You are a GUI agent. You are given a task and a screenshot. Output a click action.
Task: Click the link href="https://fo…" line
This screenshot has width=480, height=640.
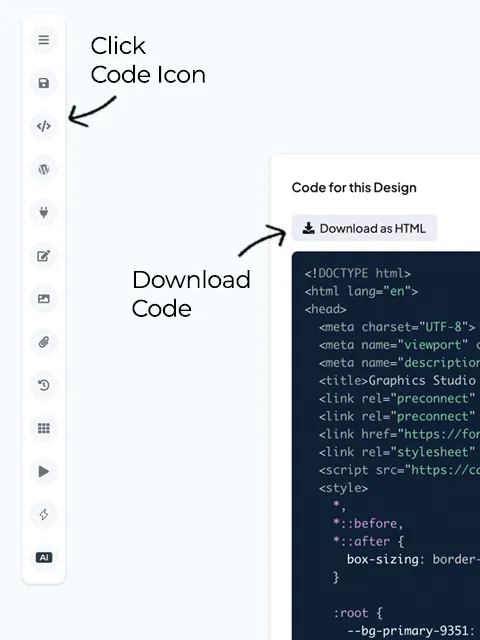399,434
